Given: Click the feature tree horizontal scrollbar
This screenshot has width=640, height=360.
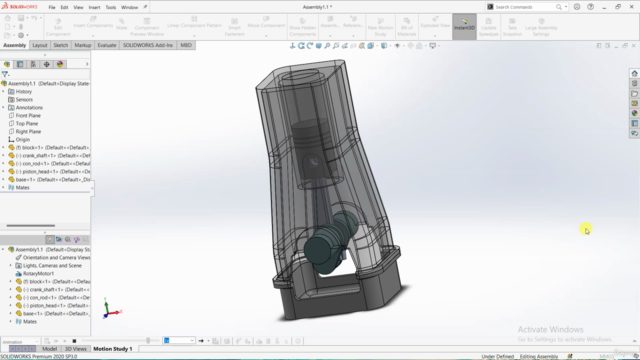Looking at the screenshot, I should pyautogui.click(x=31, y=225).
